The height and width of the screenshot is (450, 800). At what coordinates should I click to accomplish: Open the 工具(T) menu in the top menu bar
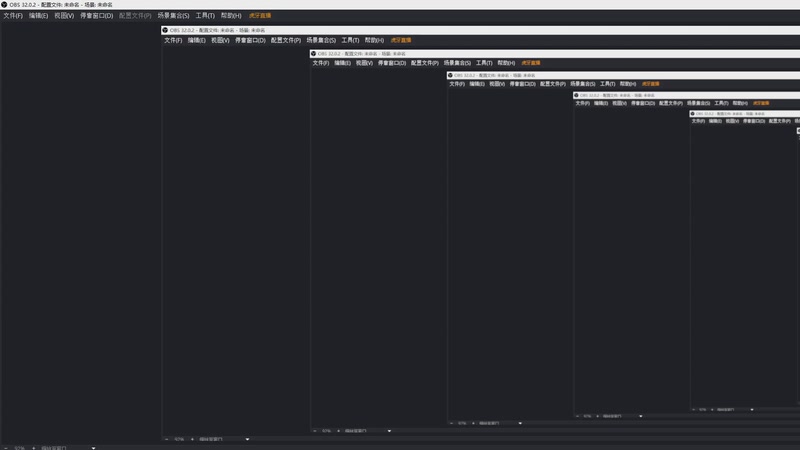205,16
